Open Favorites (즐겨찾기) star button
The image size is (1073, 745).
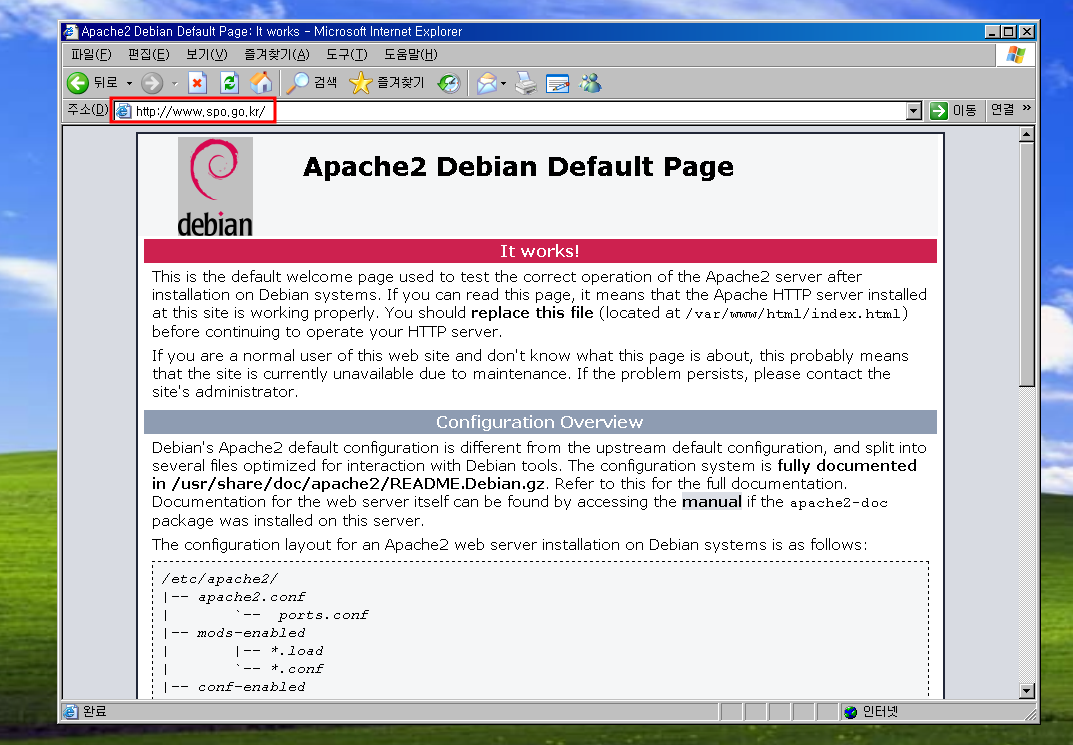[x=387, y=83]
